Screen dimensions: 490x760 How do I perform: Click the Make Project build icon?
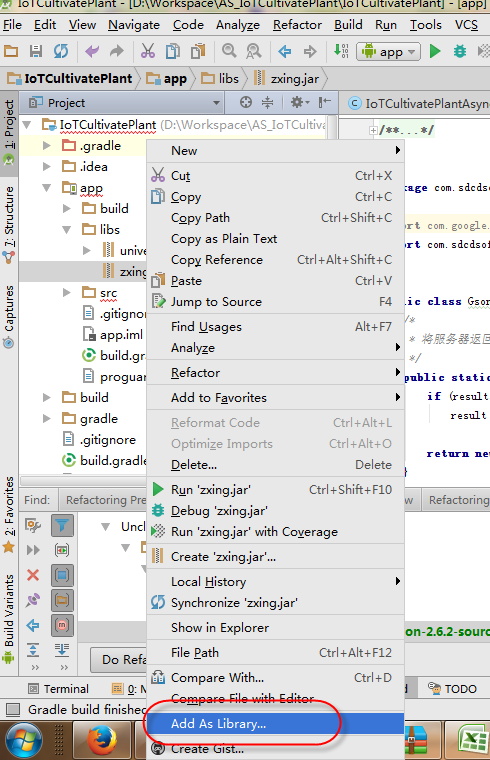341,51
